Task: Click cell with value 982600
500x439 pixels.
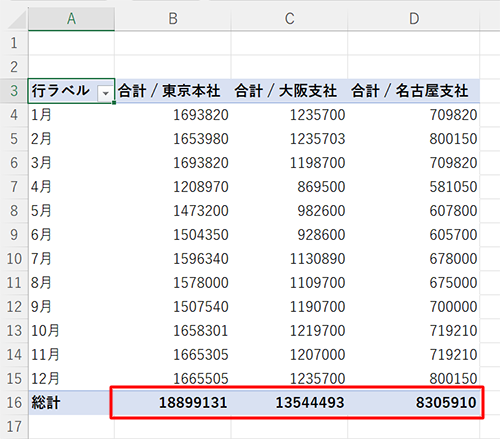Action: pos(289,211)
